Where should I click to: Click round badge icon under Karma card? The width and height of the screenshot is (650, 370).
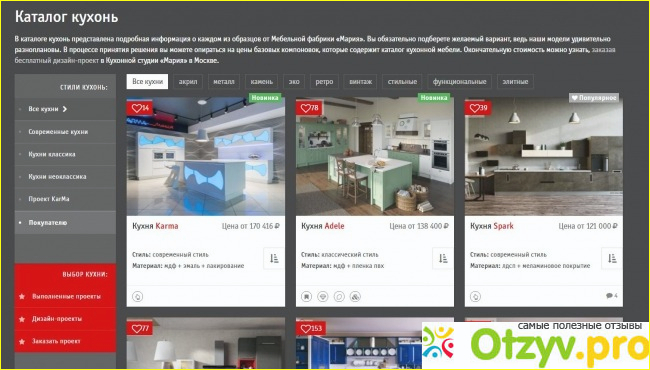(x=138, y=296)
